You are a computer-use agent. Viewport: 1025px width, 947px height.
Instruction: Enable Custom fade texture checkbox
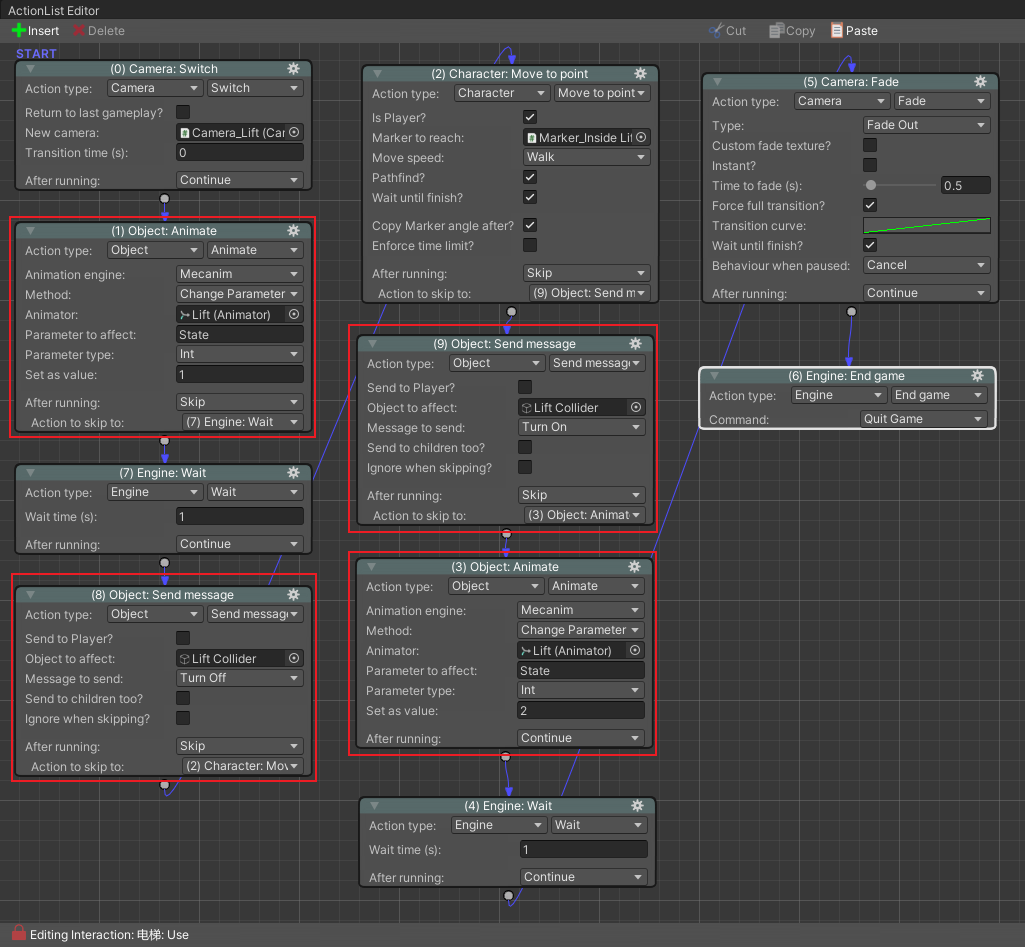pos(870,145)
